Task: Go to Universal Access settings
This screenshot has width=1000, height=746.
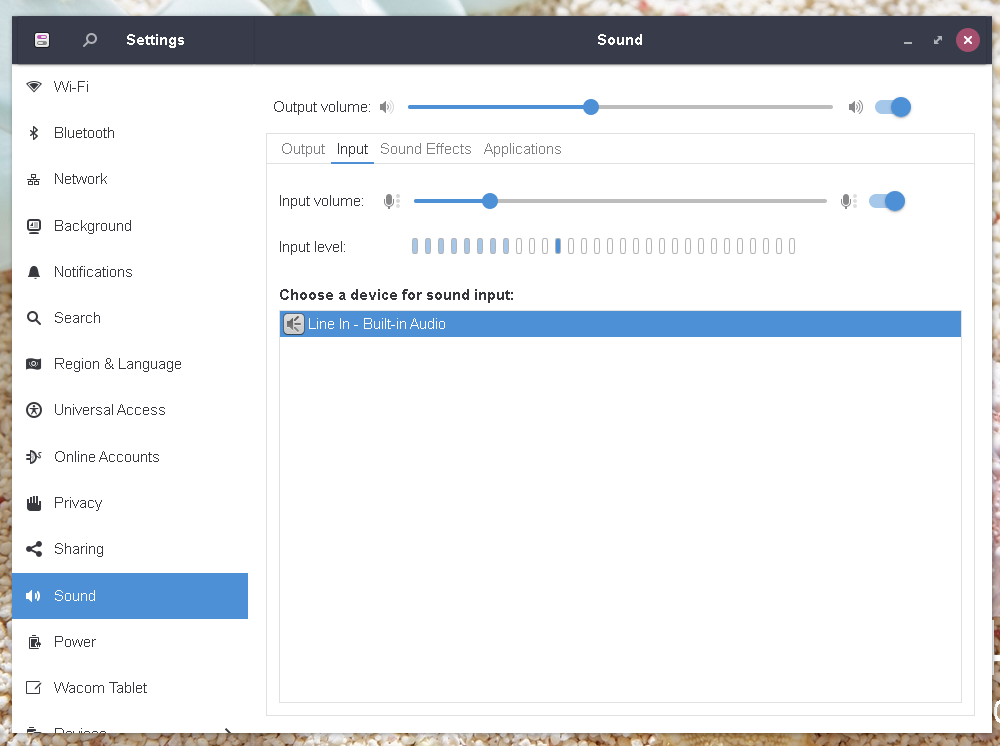Action: pyautogui.click(x=109, y=410)
